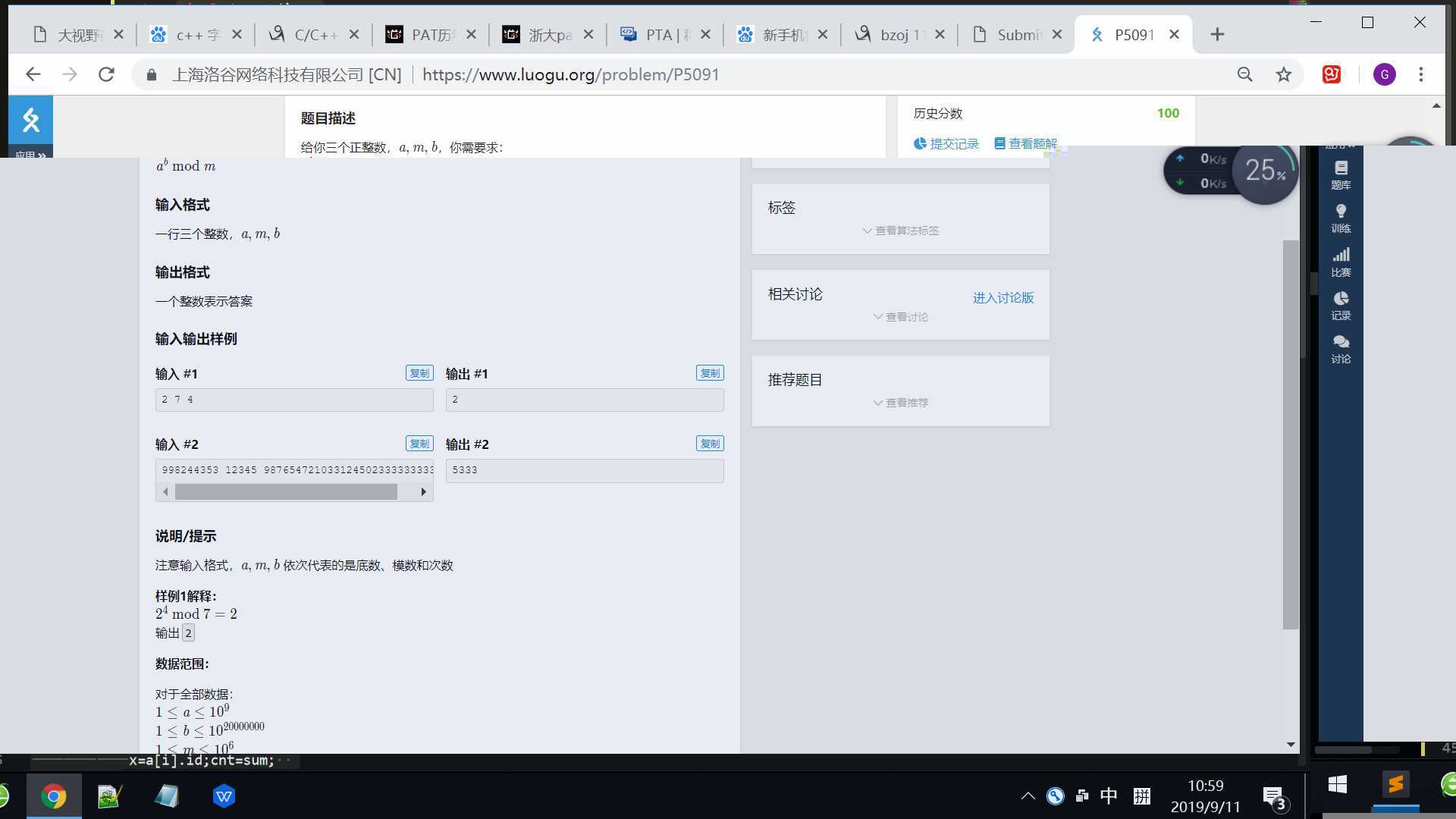This screenshot has height=819, width=1456.
Task: Click history score 100
Action: [1168, 113]
